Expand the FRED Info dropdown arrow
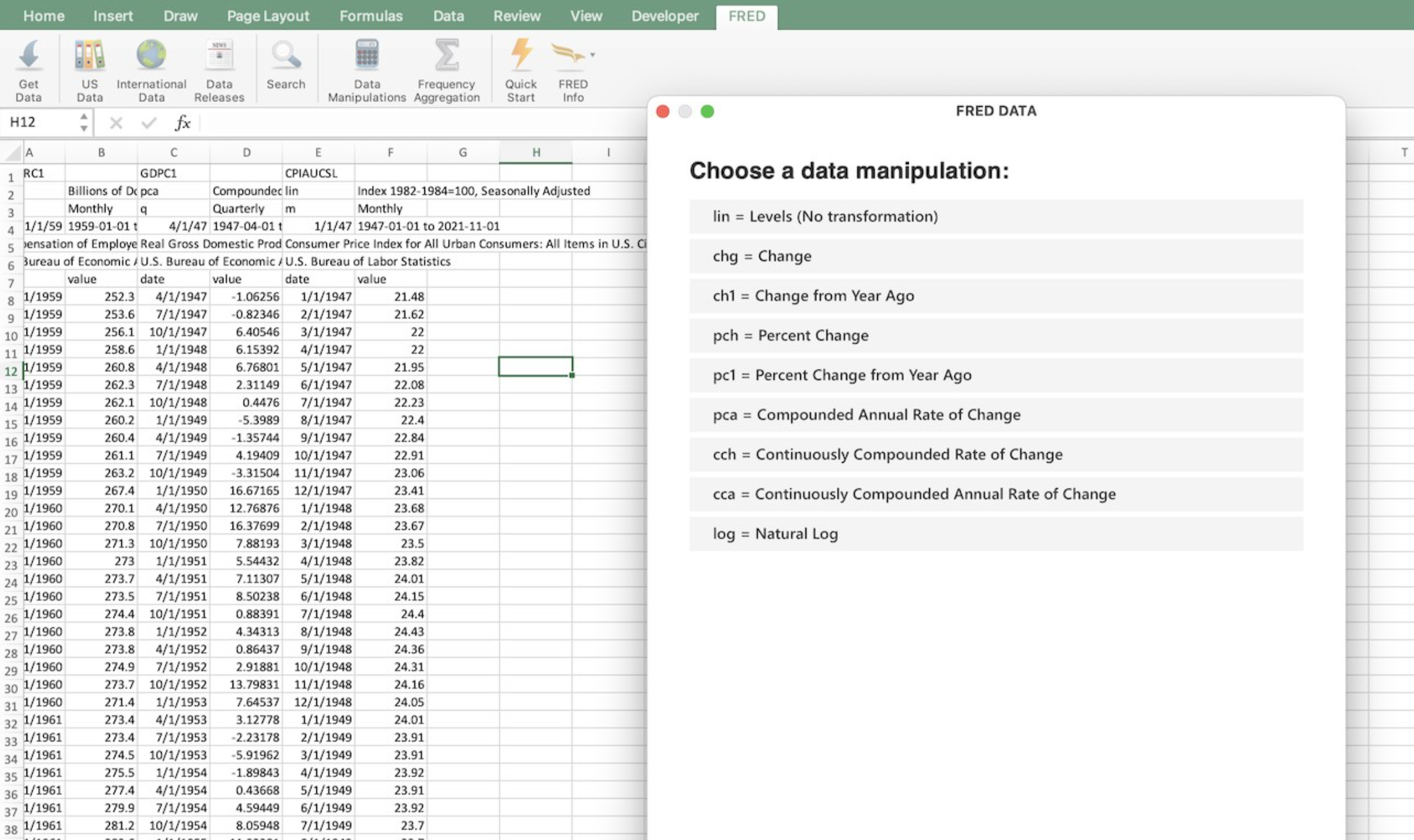 click(592, 55)
